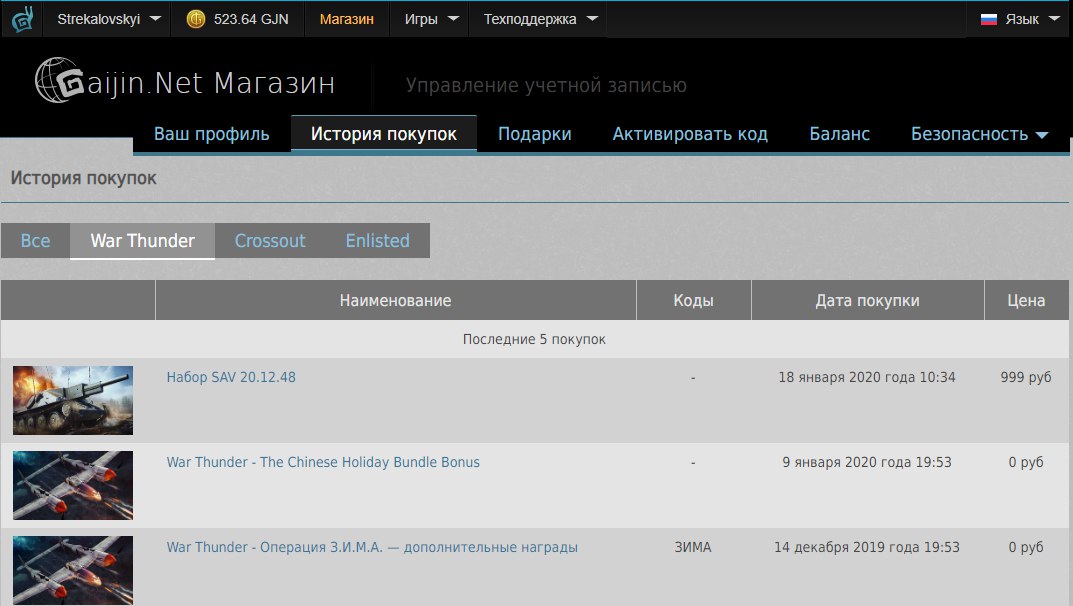The height and width of the screenshot is (606, 1073).
Task: Open the Набор SAV 20.12.48 link
Action: pos(231,378)
